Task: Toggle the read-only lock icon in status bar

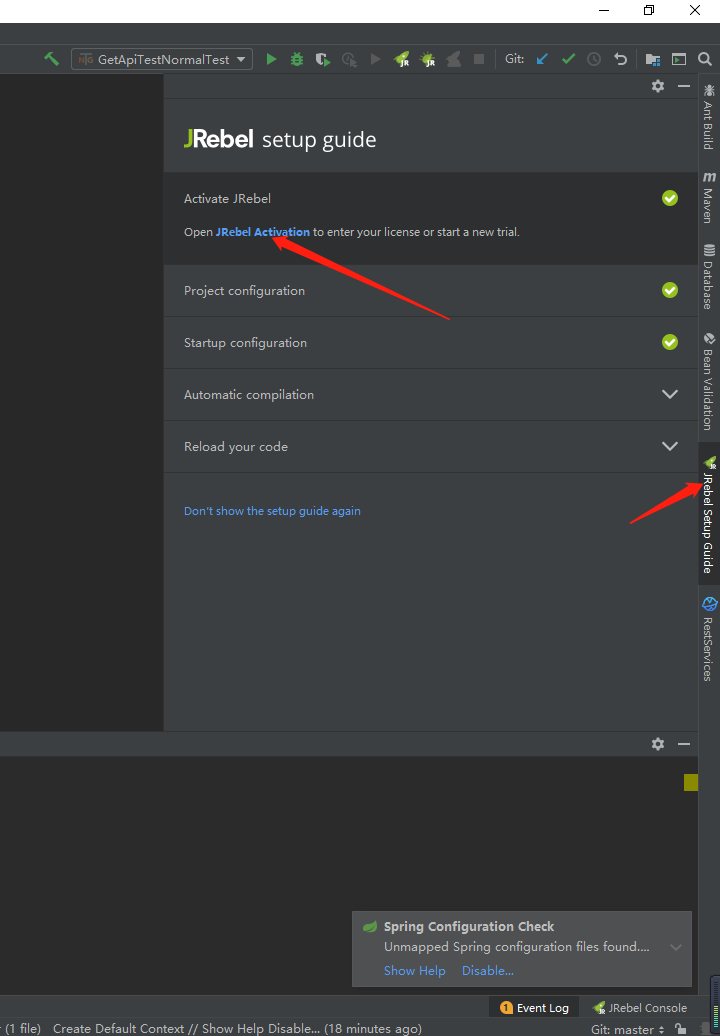Action: coord(680,1029)
